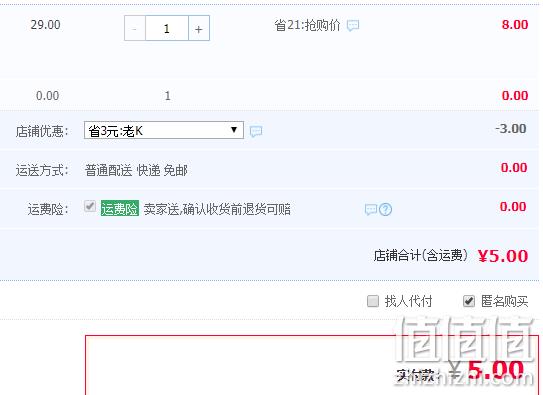The width and height of the screenshot is (543, 395).
Task: Click the green 运费险 badge
Action: pyautogui.click(x=120, y=208)
